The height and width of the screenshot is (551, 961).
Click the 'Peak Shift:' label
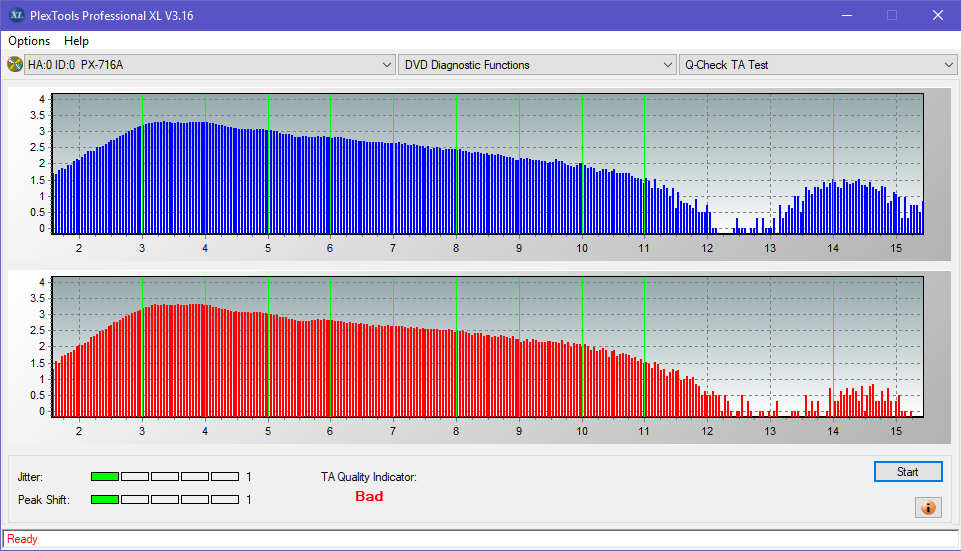tap(44, 500)
